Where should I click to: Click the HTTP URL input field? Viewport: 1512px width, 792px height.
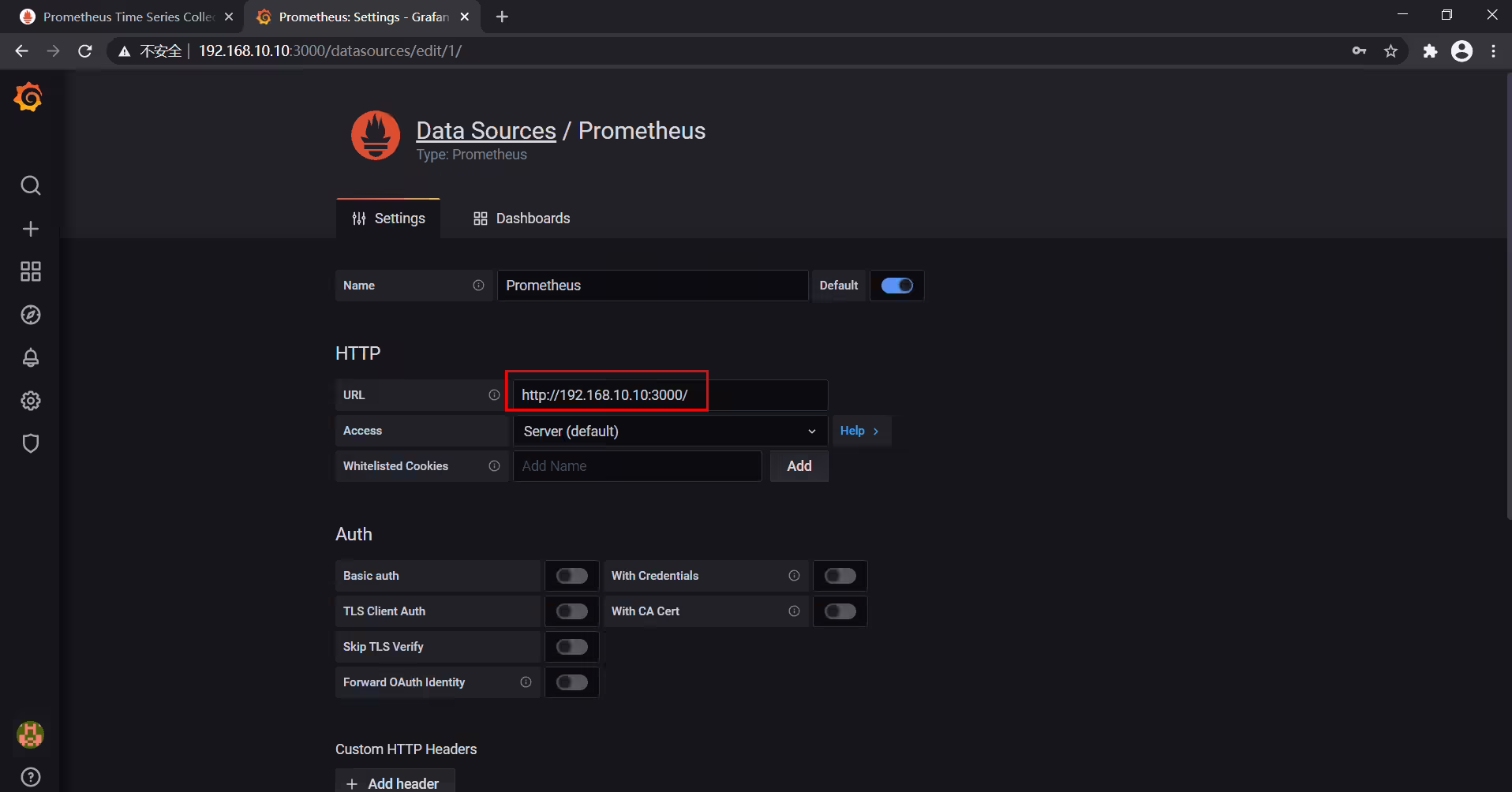[670, 395]
